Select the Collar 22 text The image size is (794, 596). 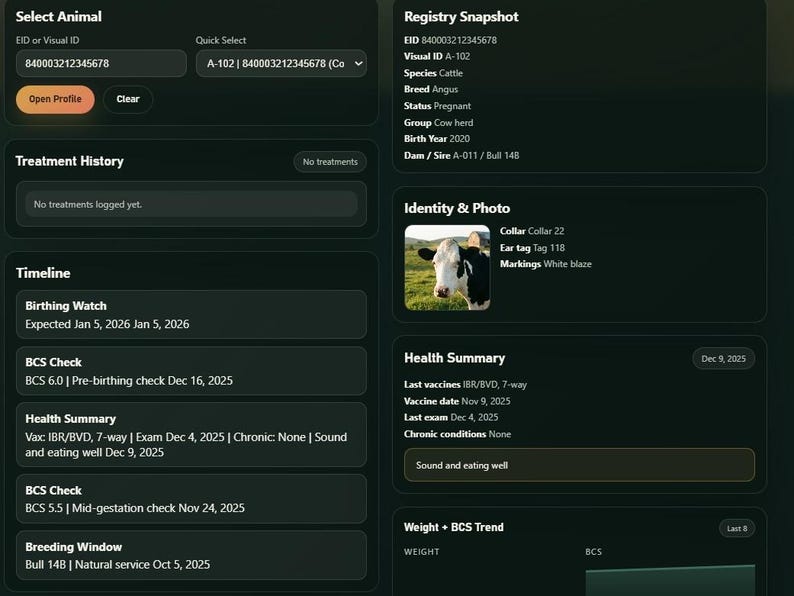[532, 231]
